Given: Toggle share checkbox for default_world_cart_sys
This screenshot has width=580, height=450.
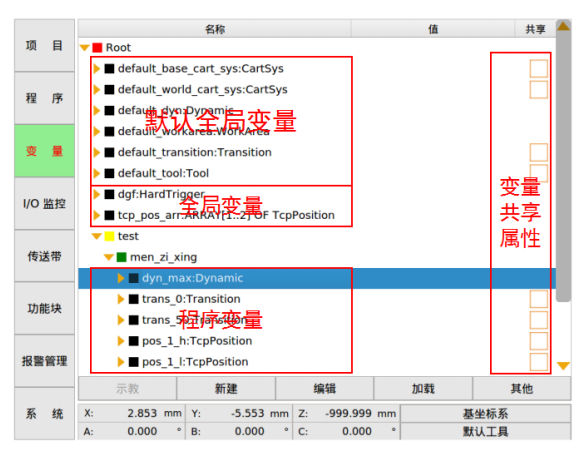Looking at the screenshot, I should pos(539,89).
